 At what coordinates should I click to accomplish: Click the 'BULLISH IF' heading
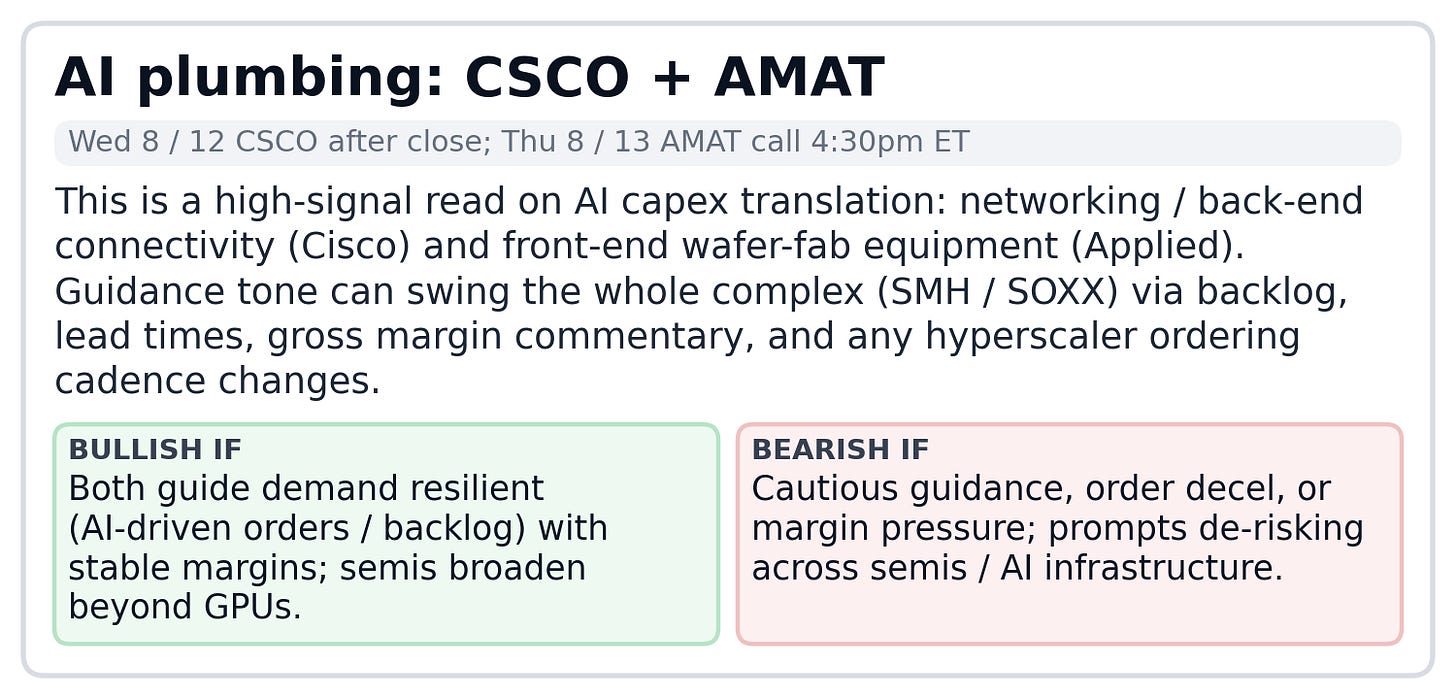point(155,449)
